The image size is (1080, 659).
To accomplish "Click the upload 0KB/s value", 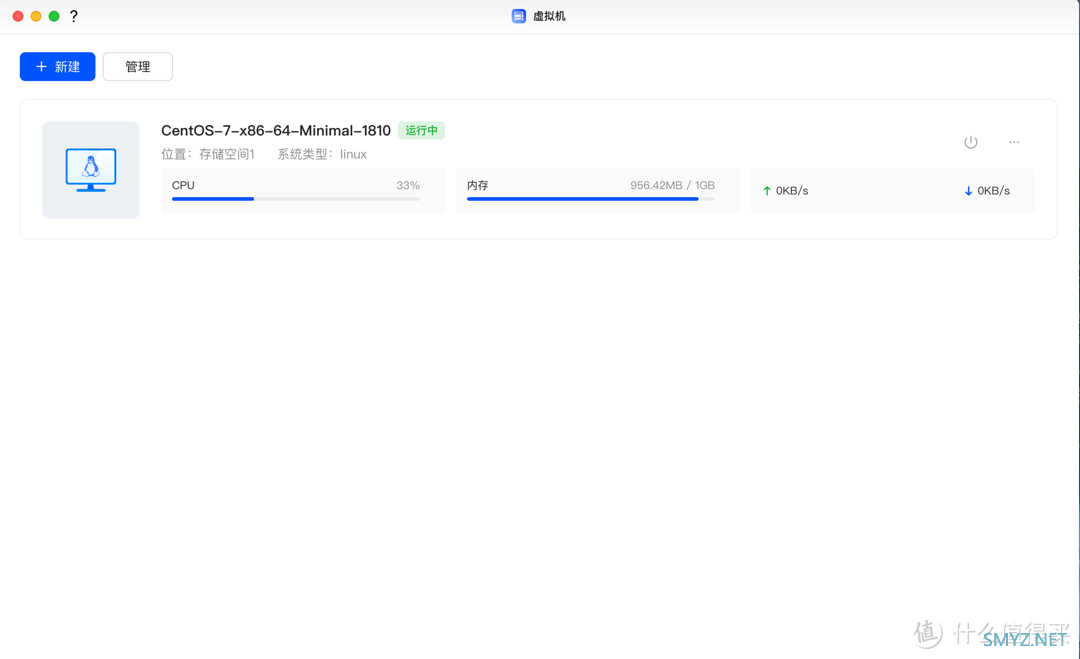I will pyautogui.click(x=792, y=191).
